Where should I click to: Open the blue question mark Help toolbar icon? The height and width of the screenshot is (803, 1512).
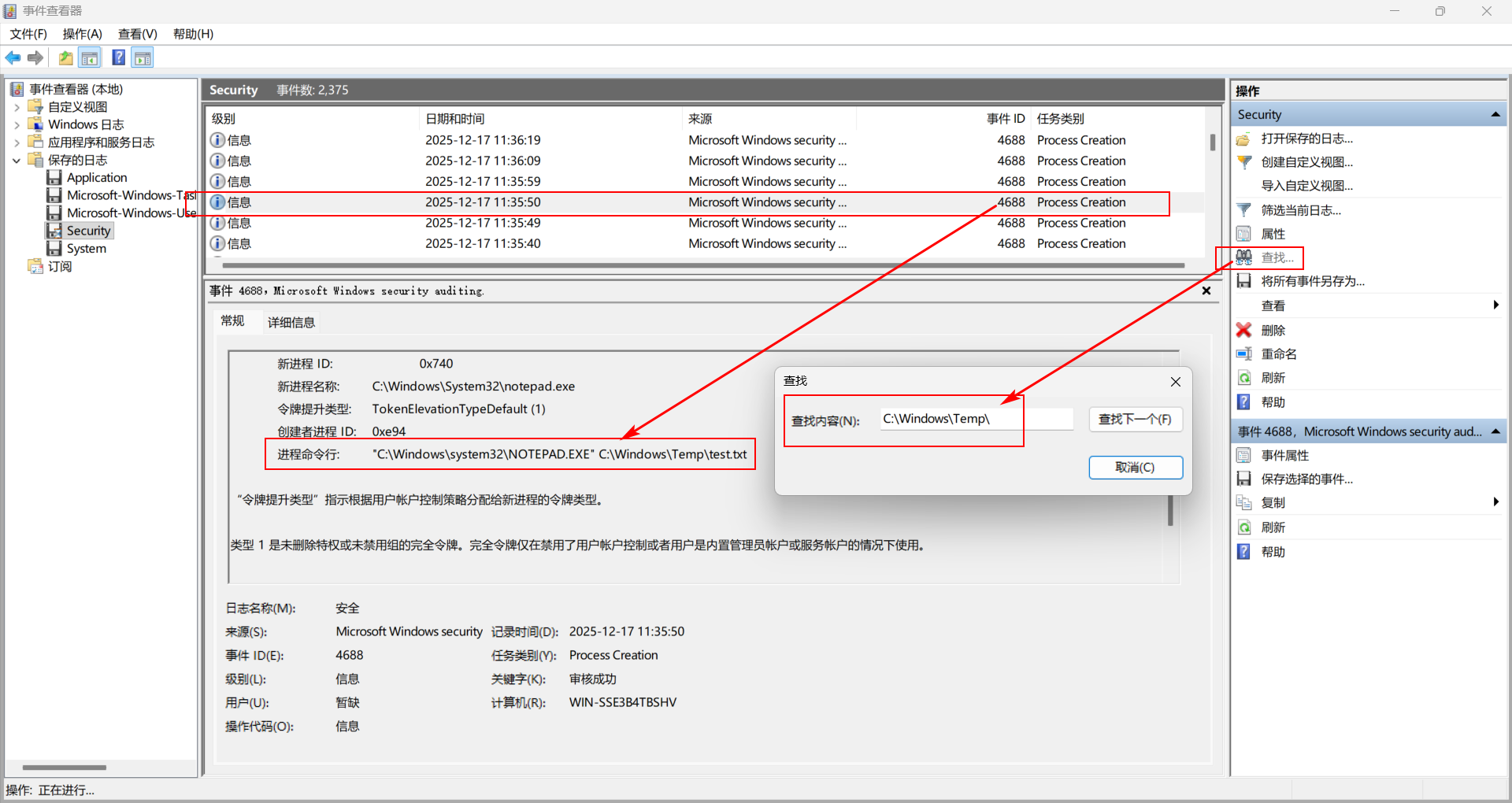click(x=119, y=57)
